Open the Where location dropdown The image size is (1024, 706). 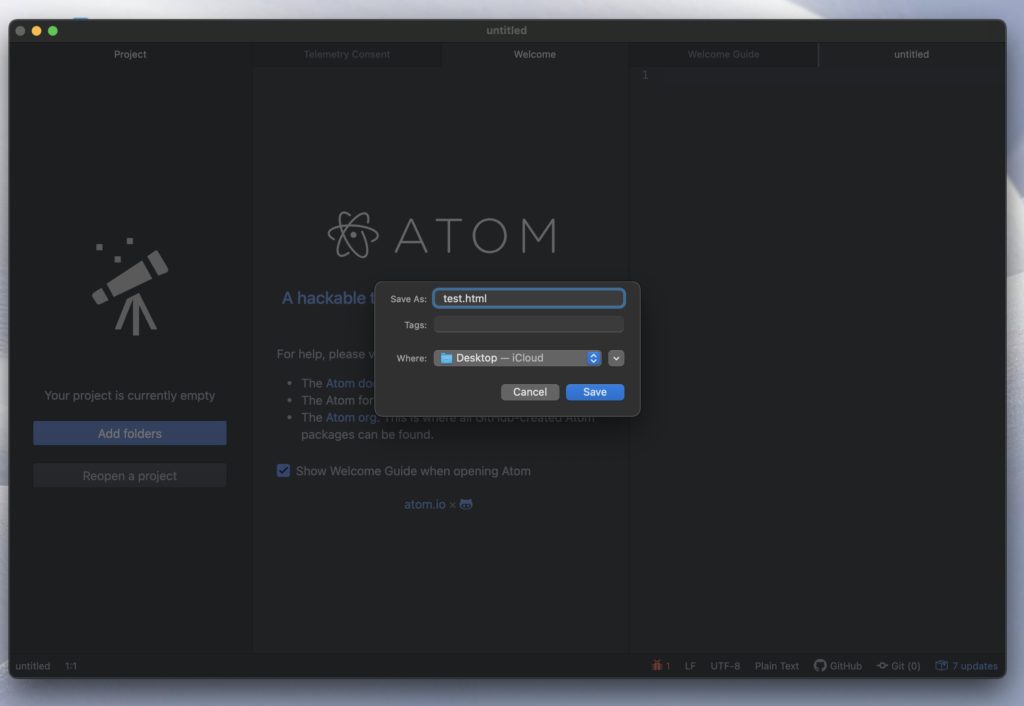click(517, 358)
